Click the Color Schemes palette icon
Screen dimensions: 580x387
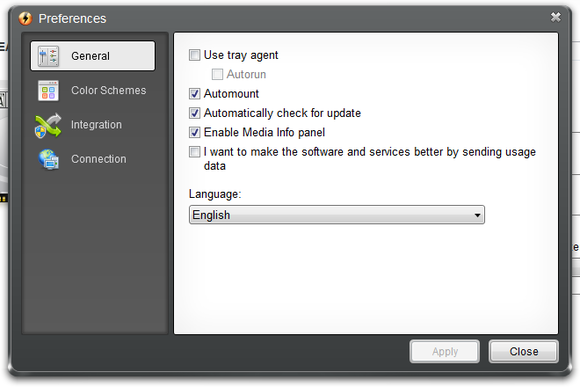48,91
